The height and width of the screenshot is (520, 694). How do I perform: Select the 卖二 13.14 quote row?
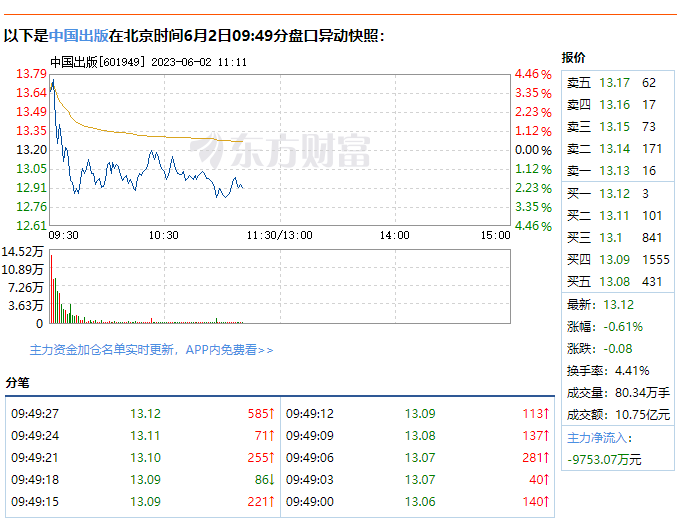[617, 149]
